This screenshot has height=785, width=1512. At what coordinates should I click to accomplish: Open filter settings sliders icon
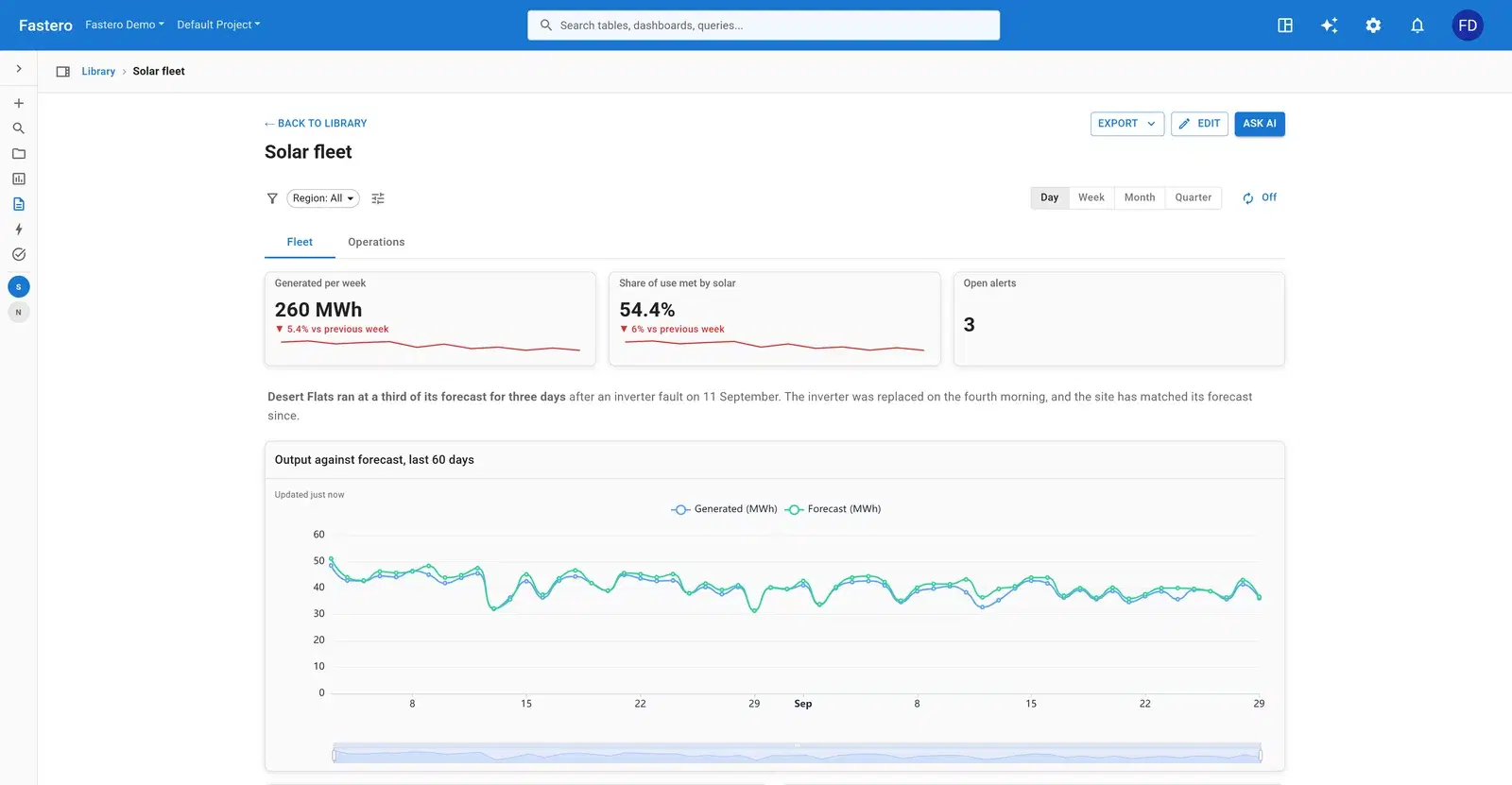378,198
